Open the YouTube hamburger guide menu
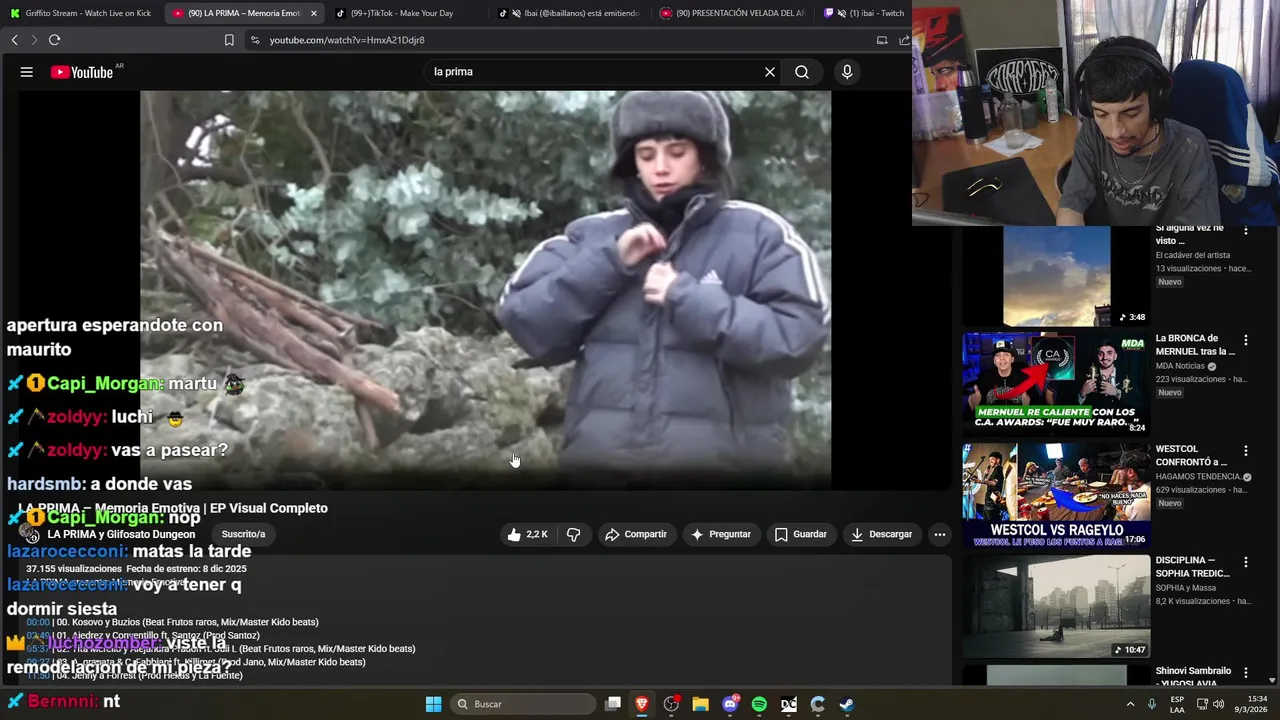The image size is (1280, 720). pos(27,72)
